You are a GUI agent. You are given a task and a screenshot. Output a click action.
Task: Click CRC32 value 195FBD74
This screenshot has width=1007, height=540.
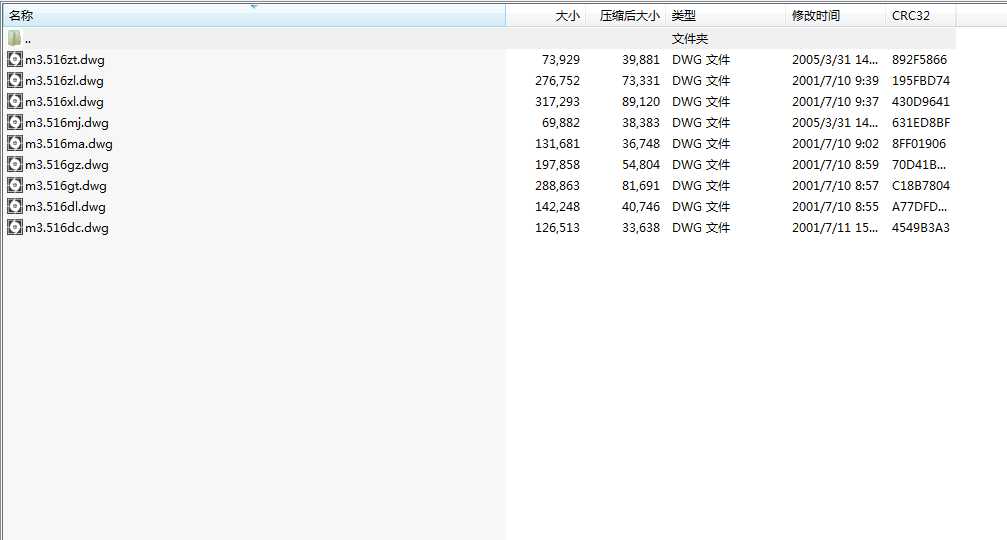click(920, 81)
